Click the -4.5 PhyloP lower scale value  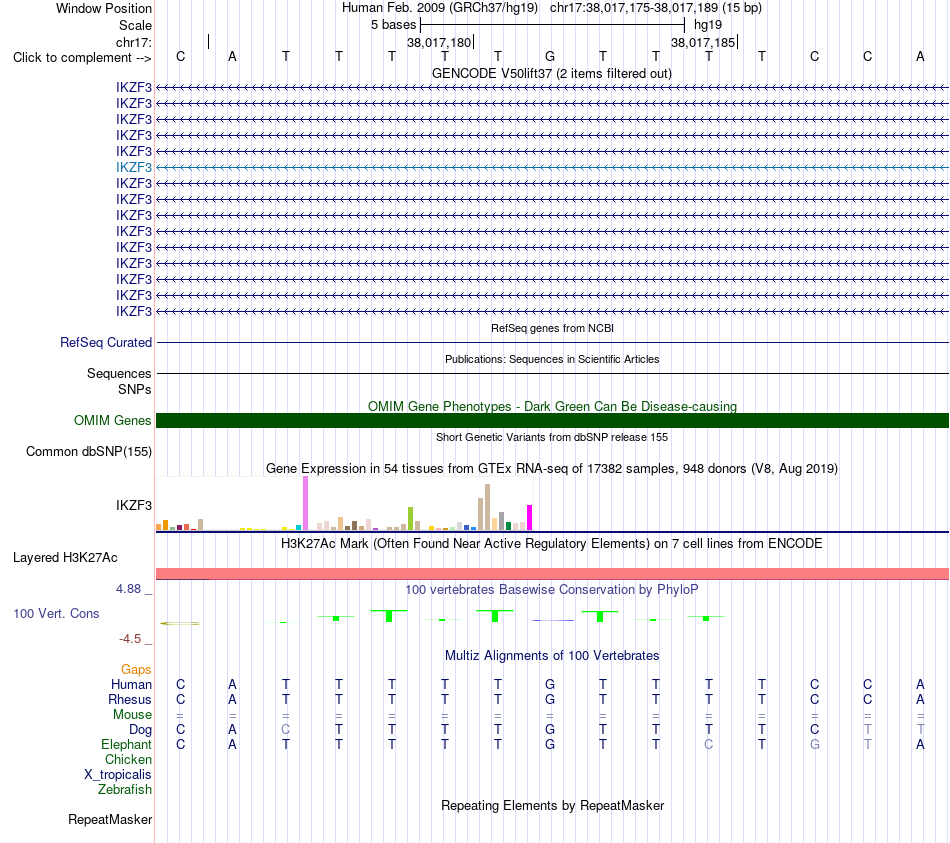[130, 639]
